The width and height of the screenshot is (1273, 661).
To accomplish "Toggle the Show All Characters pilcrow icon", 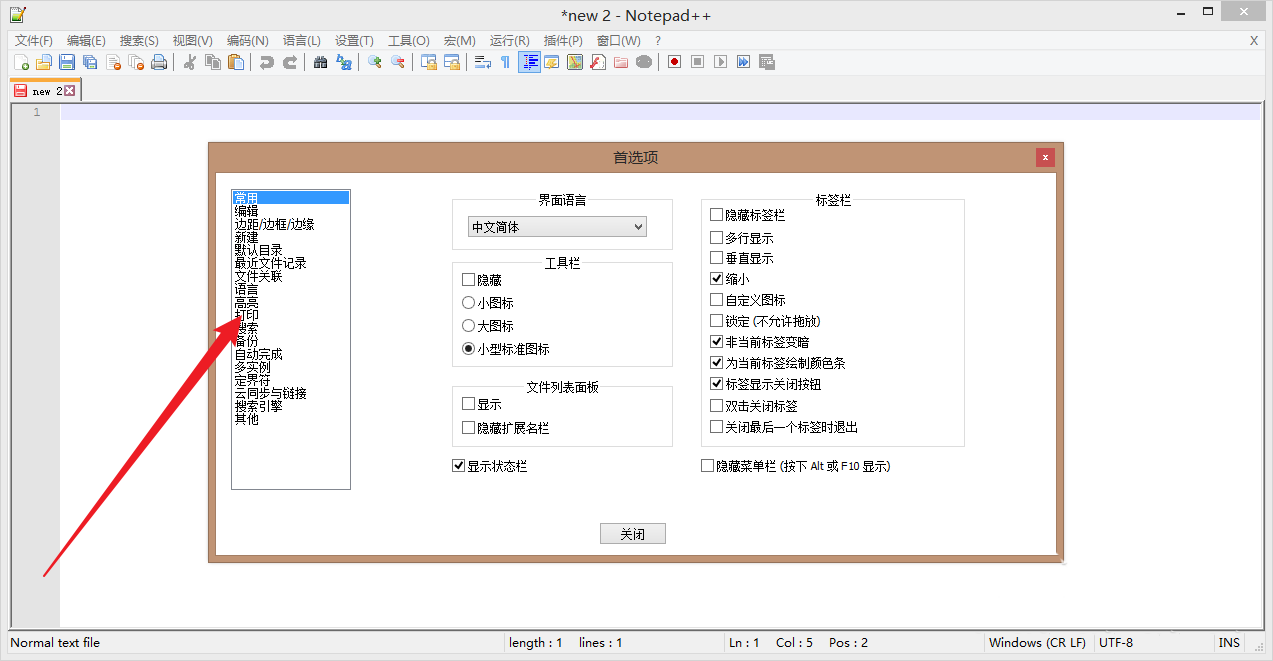I will pos(505,62).
